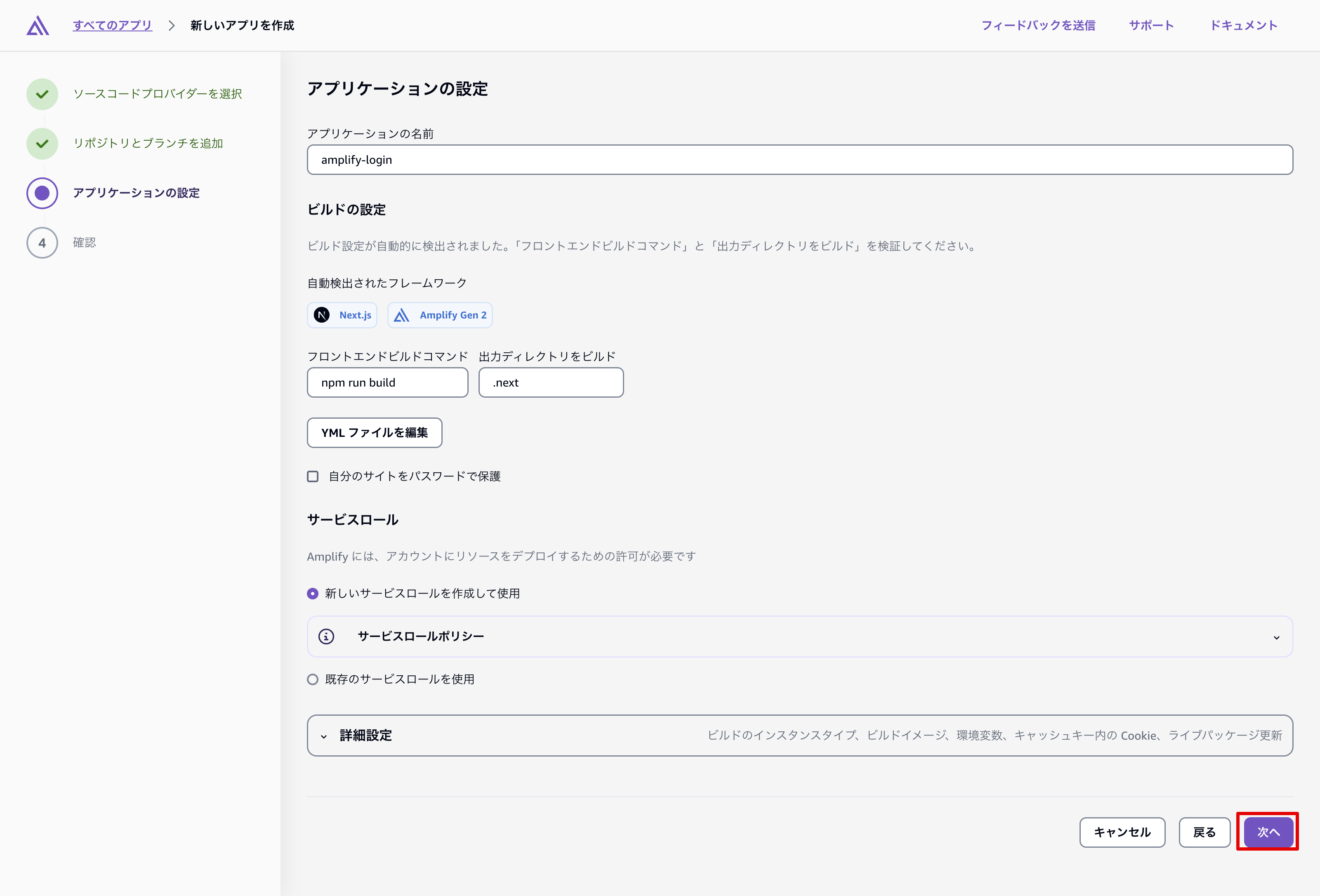Open the ドキュメント header link
1320x896 pixels.
(x=1243, y=26)
